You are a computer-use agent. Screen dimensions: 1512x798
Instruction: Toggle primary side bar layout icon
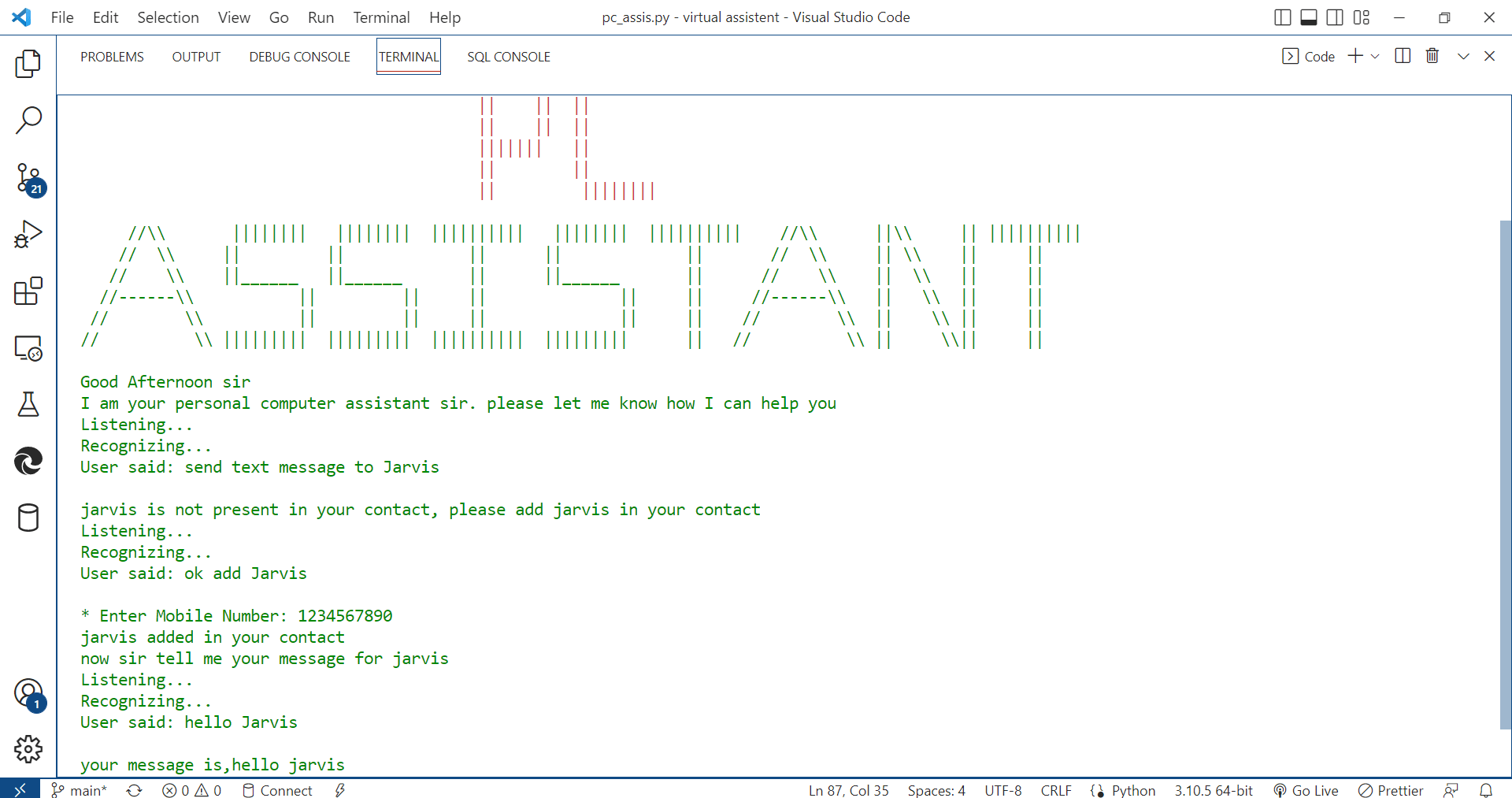[1282, 17]
